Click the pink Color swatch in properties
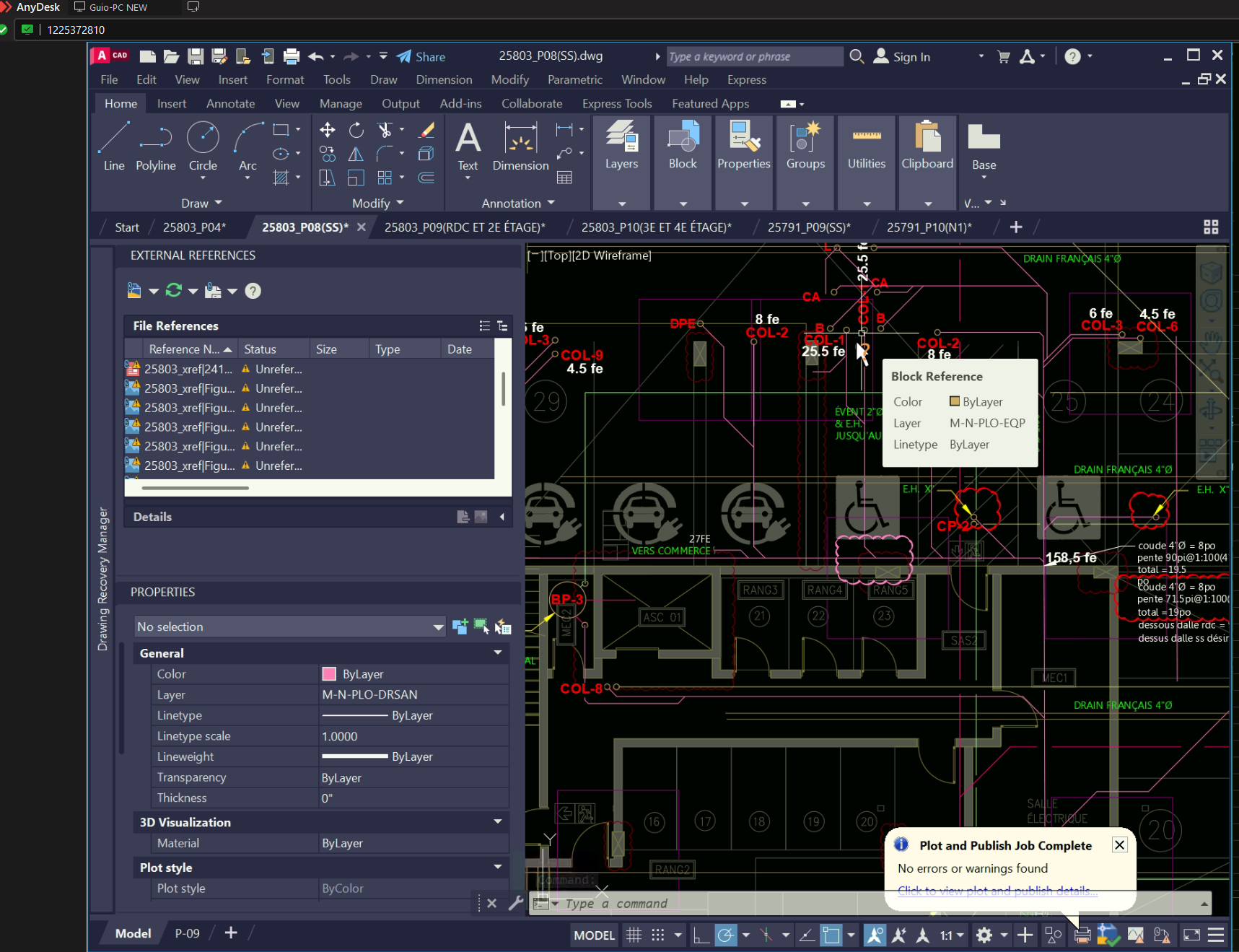 click(329, 673)
